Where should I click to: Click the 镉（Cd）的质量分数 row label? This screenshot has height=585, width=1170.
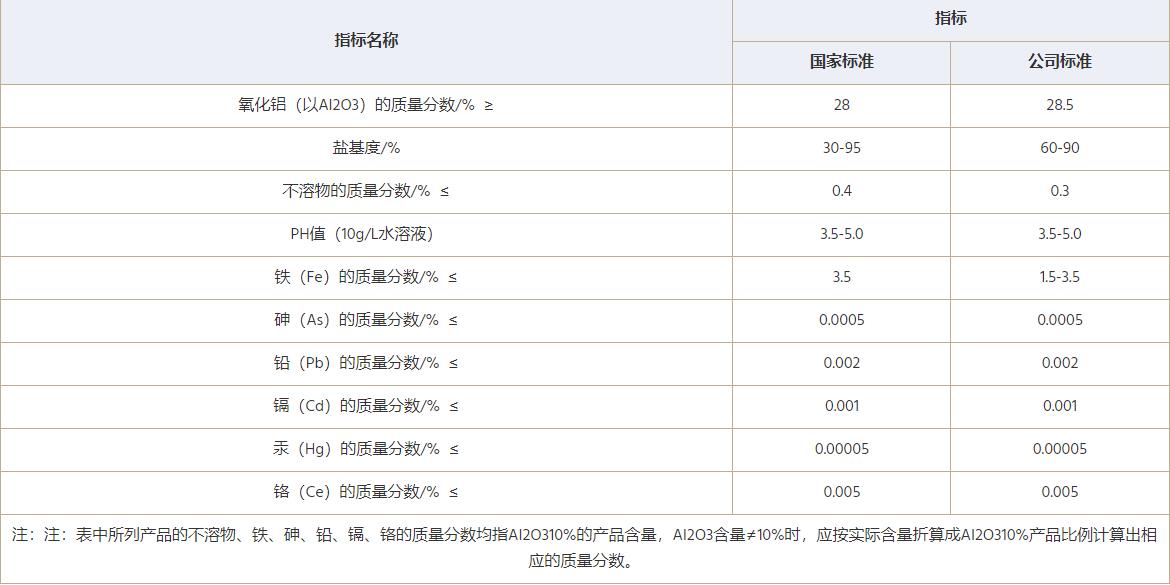(x=366, y=406)
